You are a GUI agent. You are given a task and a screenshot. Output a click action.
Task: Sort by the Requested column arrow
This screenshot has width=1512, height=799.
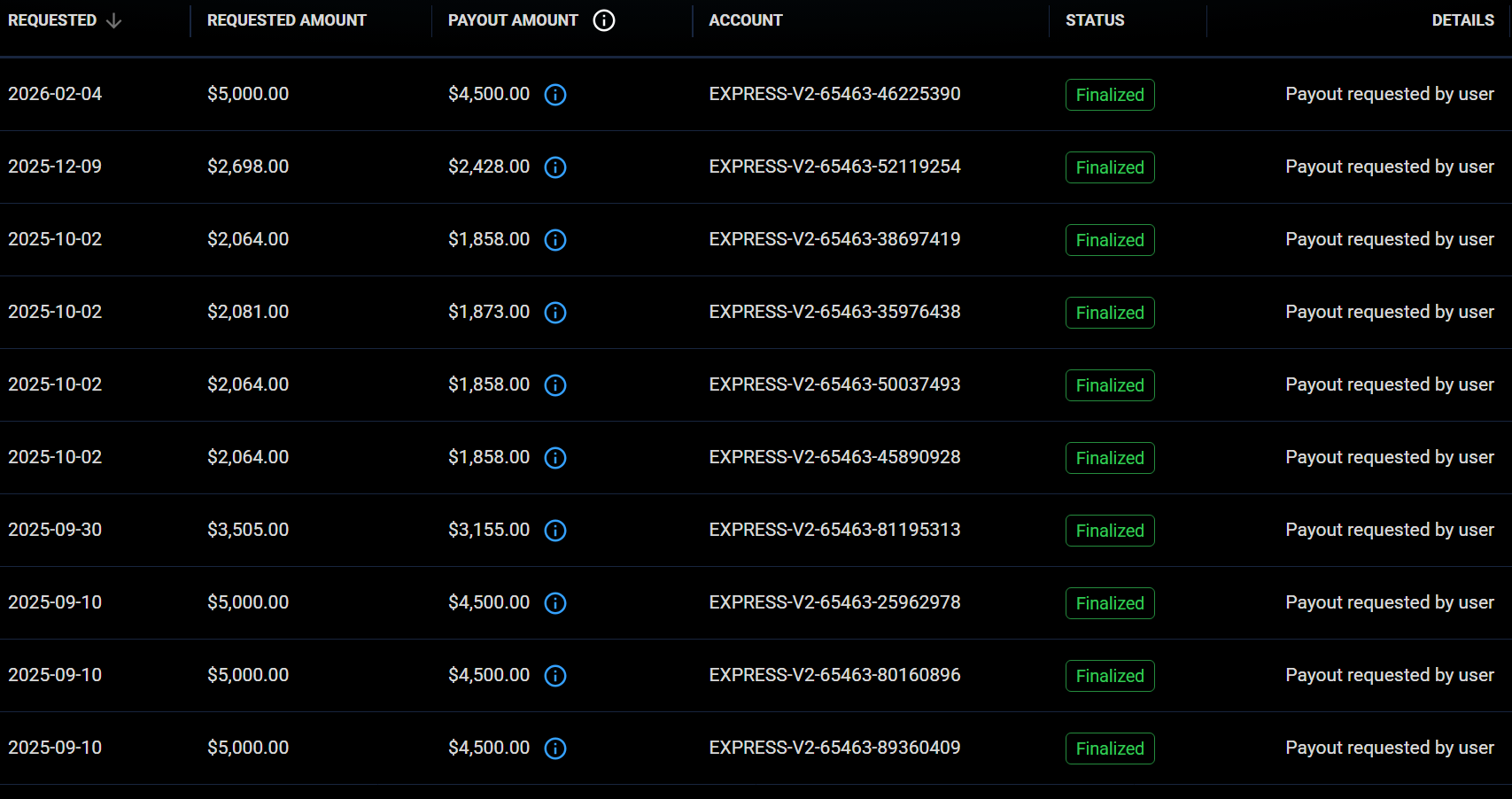113,20
